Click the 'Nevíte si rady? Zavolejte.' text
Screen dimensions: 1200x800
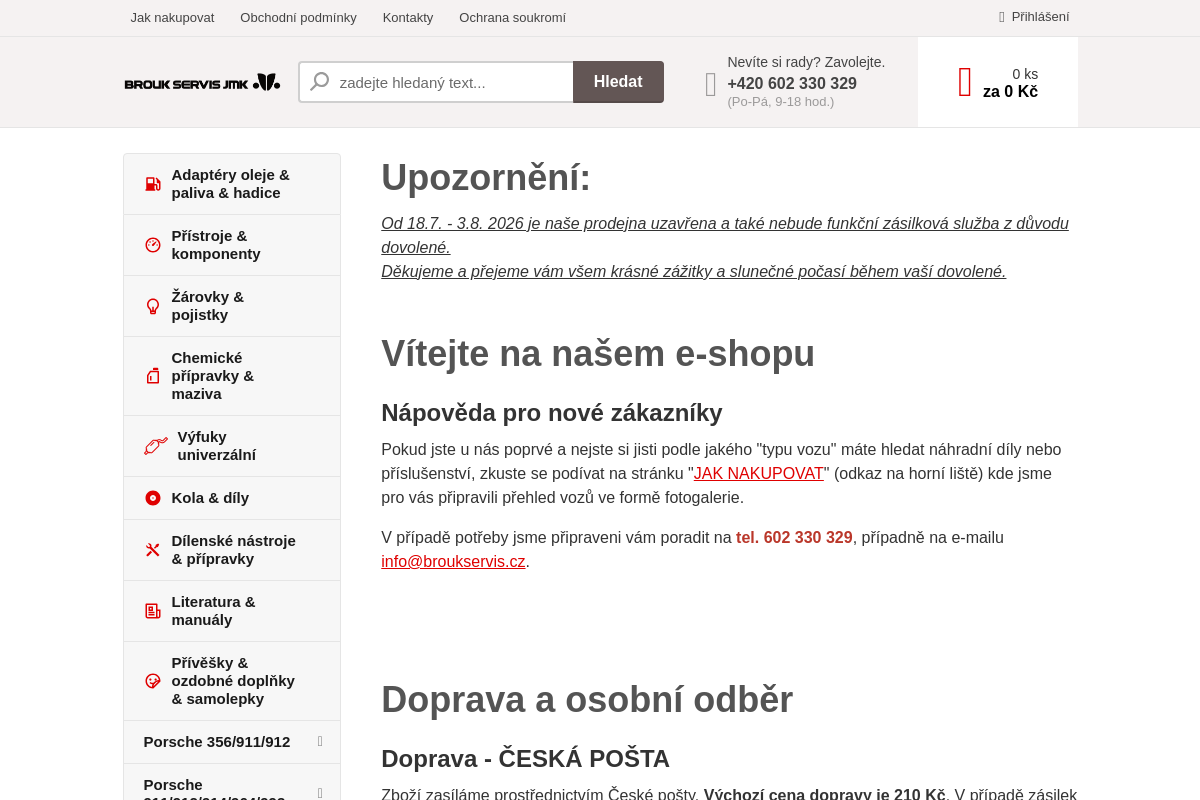coord(806,62)
